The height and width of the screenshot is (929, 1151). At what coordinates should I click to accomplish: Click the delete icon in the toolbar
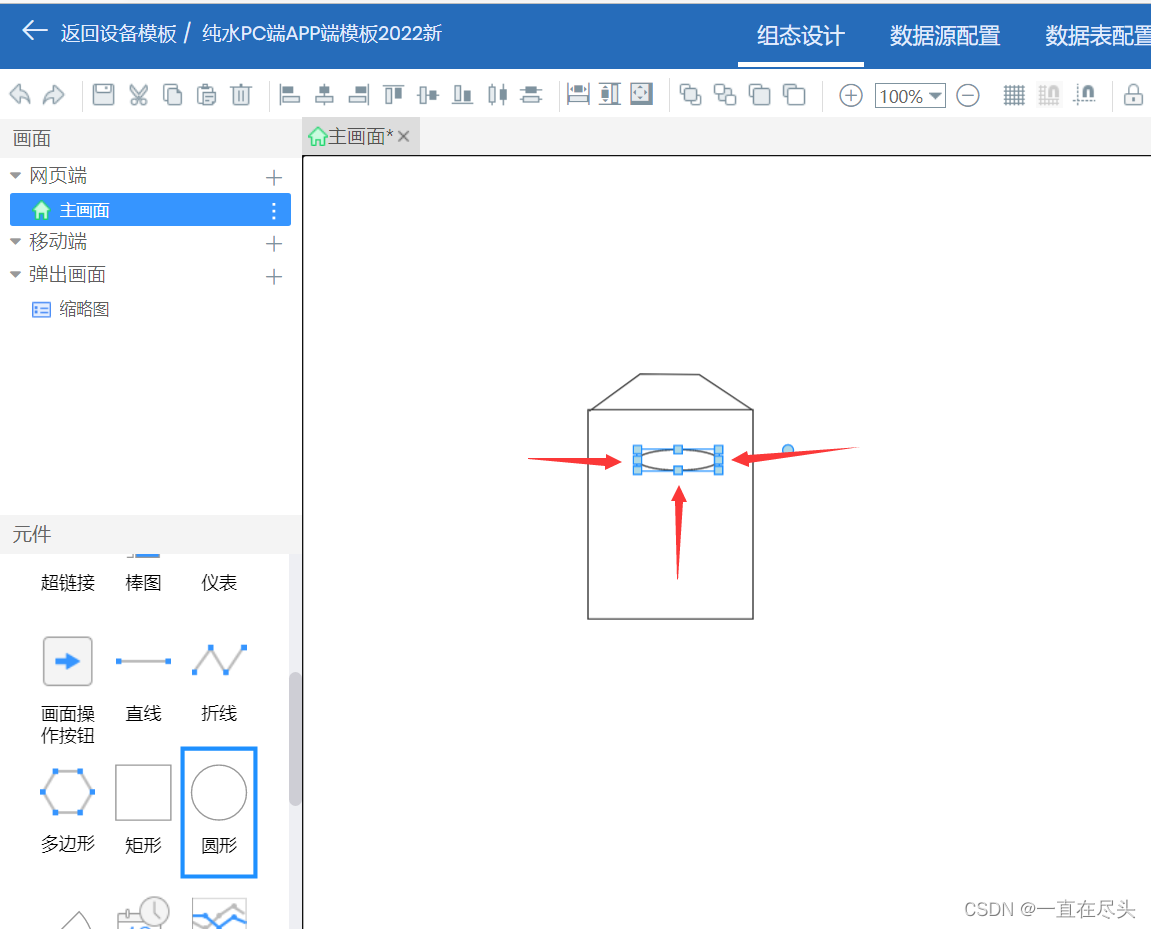240,95
